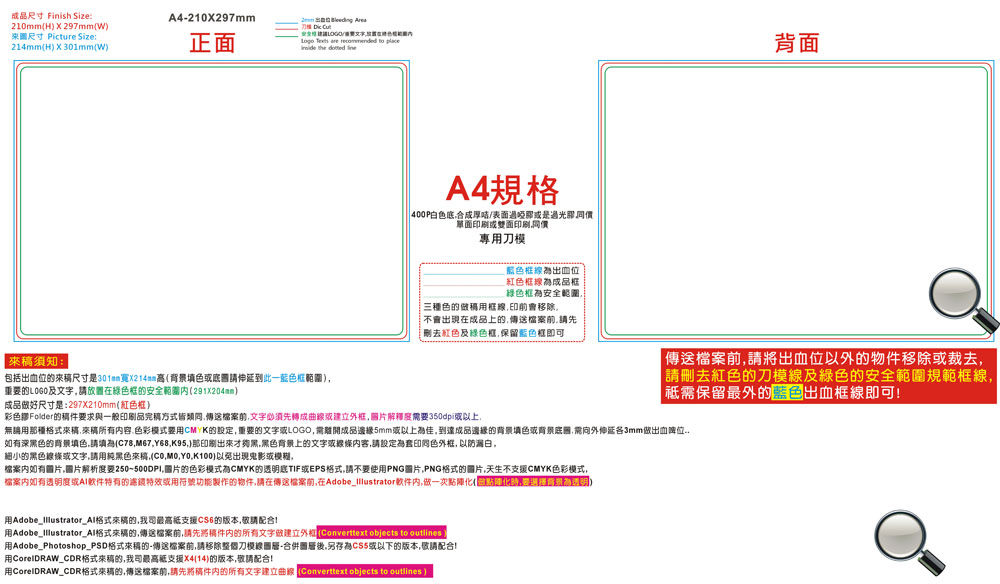The width and height of the screenshot is (1000, 584).
Task: Click the magenta highlight 做點陣化時,要選擇背景為透明
Action: point(533,482)
